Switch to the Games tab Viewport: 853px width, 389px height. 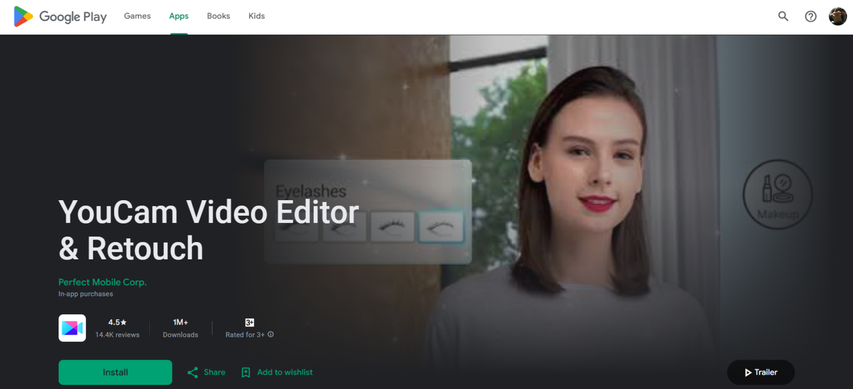point(137,16)
